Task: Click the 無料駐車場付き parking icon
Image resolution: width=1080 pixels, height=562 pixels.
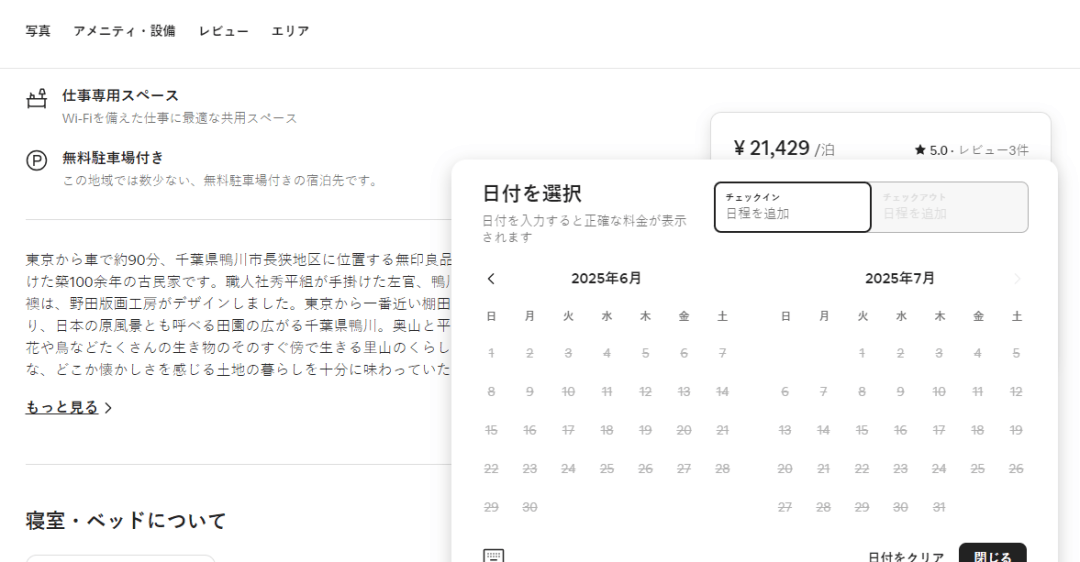Action: click(37, 160)
